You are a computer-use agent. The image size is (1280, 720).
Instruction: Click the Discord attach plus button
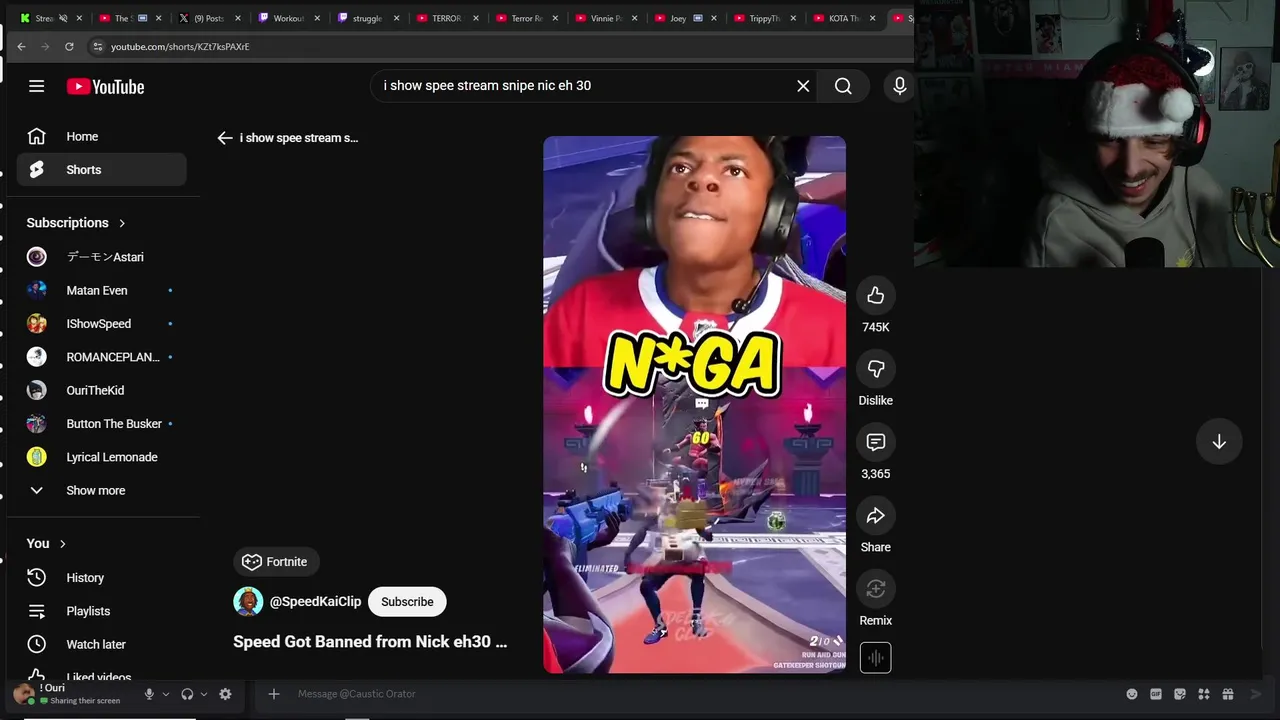[x=273, y=694]
